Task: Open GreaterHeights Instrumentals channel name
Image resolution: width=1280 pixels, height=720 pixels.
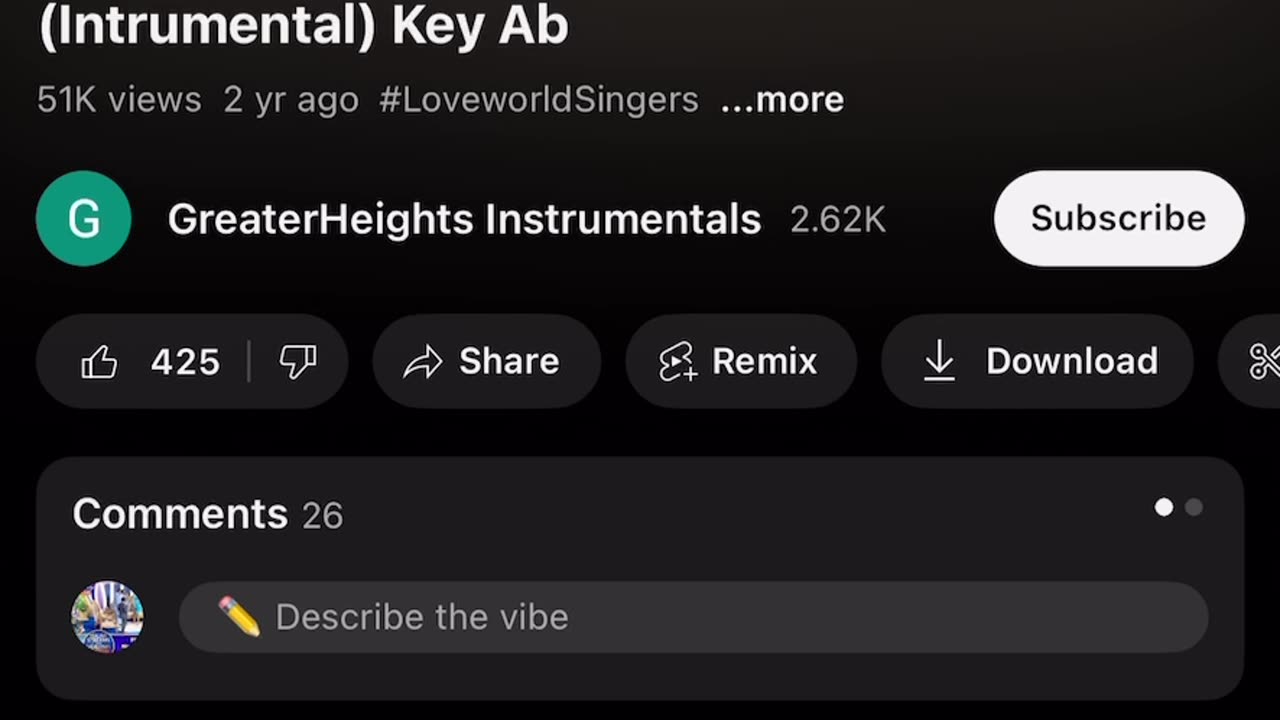Action: (464, 219)
